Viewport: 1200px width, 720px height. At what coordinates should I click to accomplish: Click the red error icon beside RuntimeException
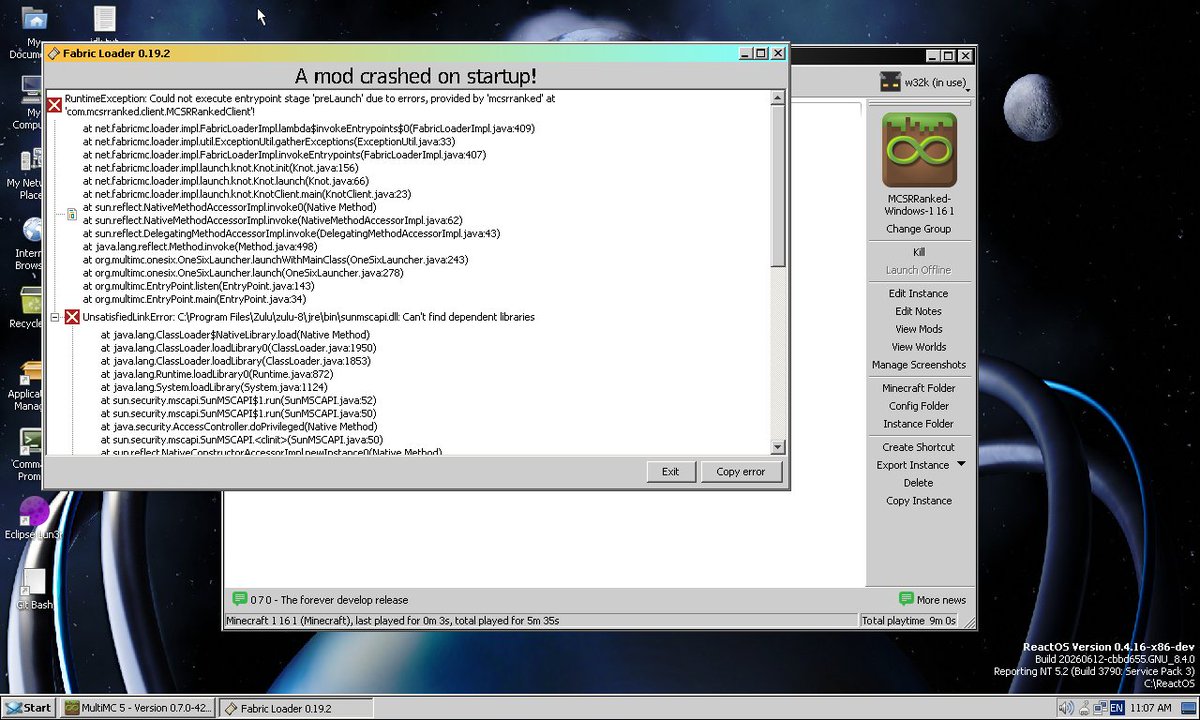pos(55,104)
